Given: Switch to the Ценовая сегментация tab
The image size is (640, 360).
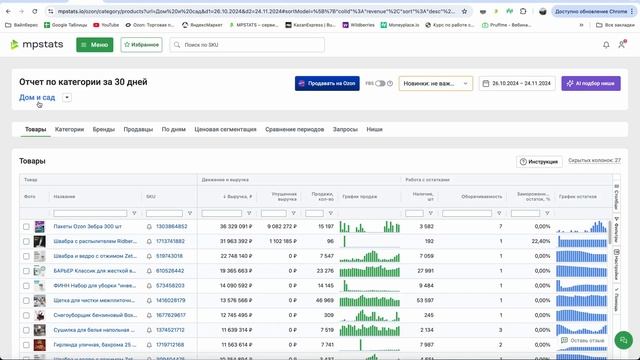Looking at the screenshot, I should click(225, 129).
